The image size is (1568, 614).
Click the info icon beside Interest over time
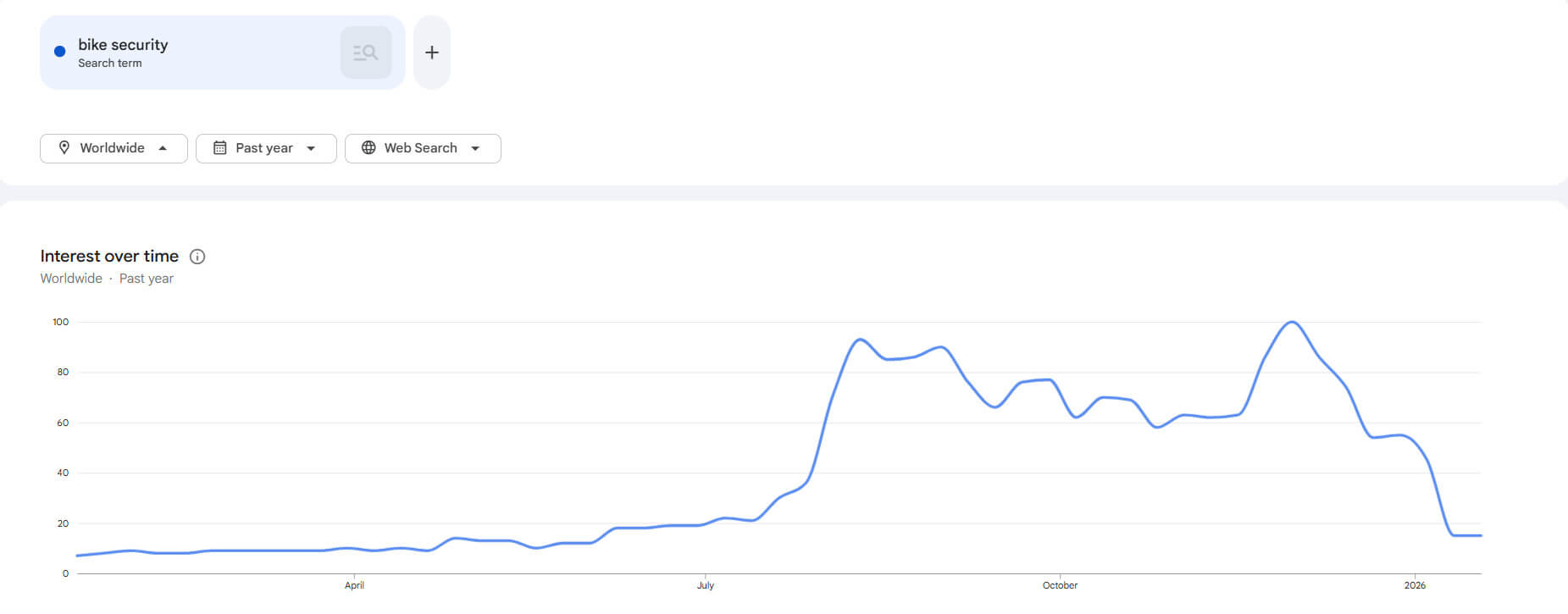click(197, 257)
